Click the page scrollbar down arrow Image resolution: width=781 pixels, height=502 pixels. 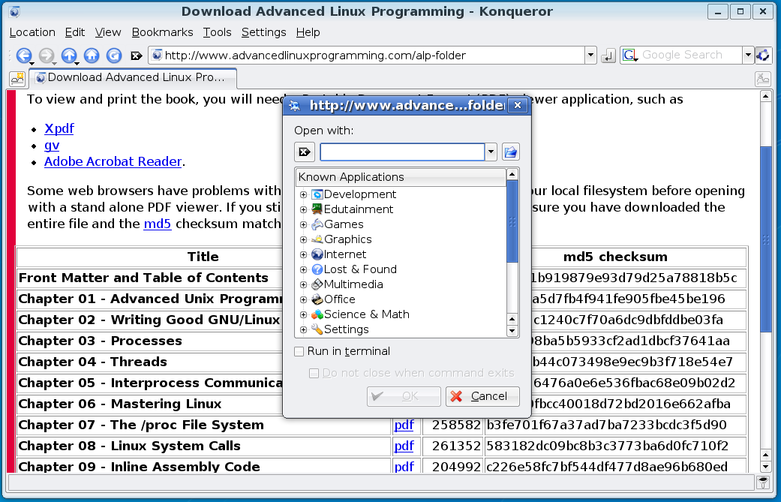pos(766,467)
